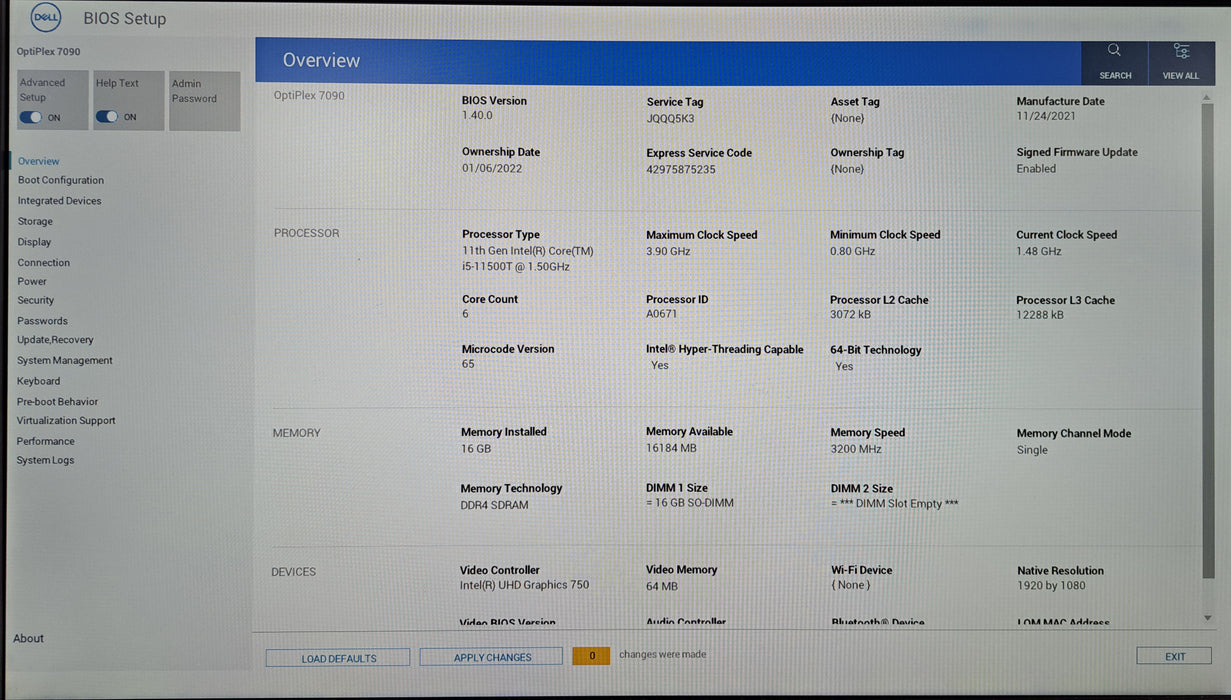The width and height of the screenshot is (1231, 700).
Task: Click the MEMORY section heading
Action: point(296,433)
